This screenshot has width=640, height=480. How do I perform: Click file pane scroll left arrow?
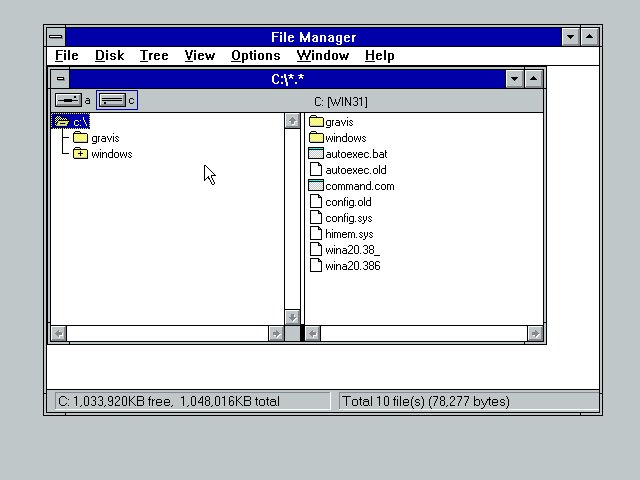pos(313,333)
